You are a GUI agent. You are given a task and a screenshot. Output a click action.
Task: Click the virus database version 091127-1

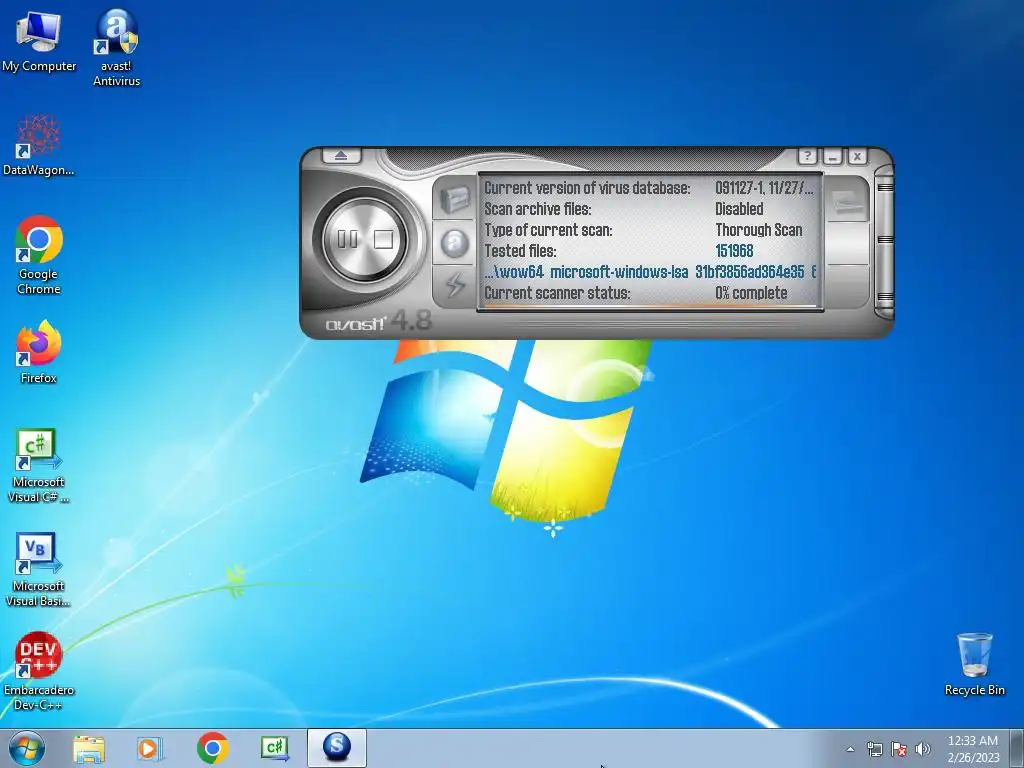[x=764, y=188]
